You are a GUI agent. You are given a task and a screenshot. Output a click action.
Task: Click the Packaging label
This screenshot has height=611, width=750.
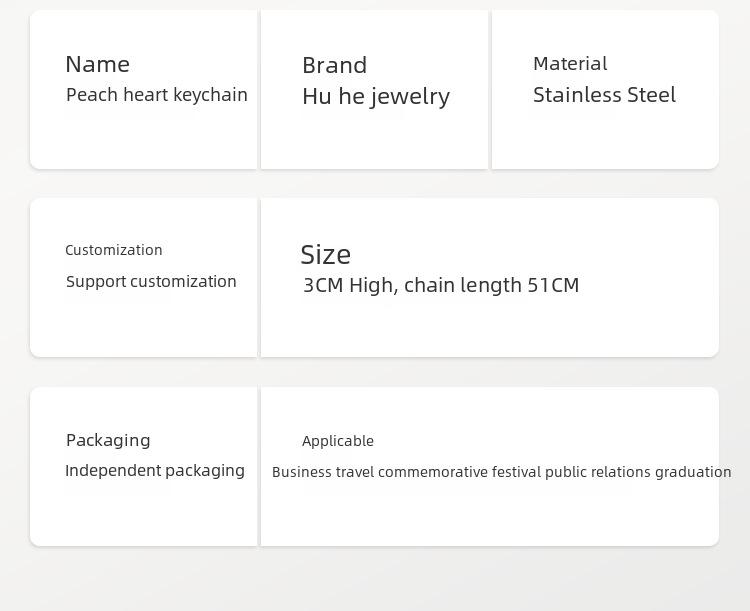pyautogui.click(x=108, y=440)
